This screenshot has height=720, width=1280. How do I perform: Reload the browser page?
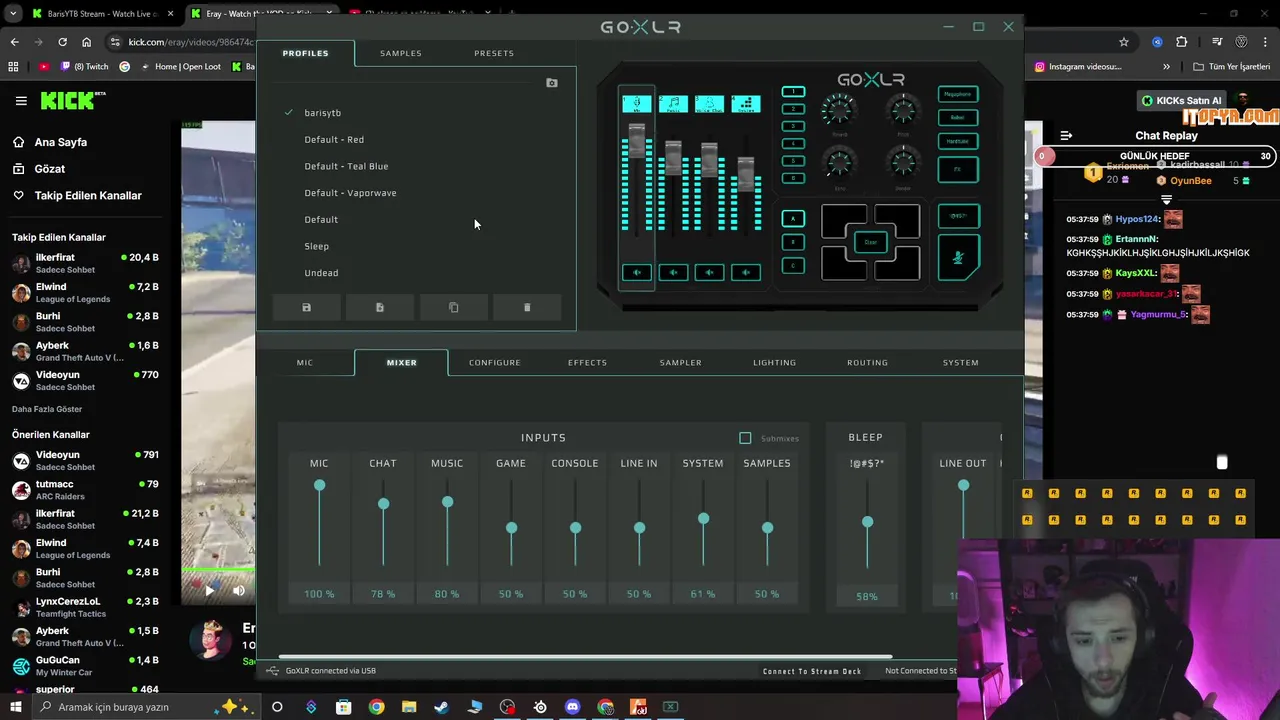tap(62, 42)
